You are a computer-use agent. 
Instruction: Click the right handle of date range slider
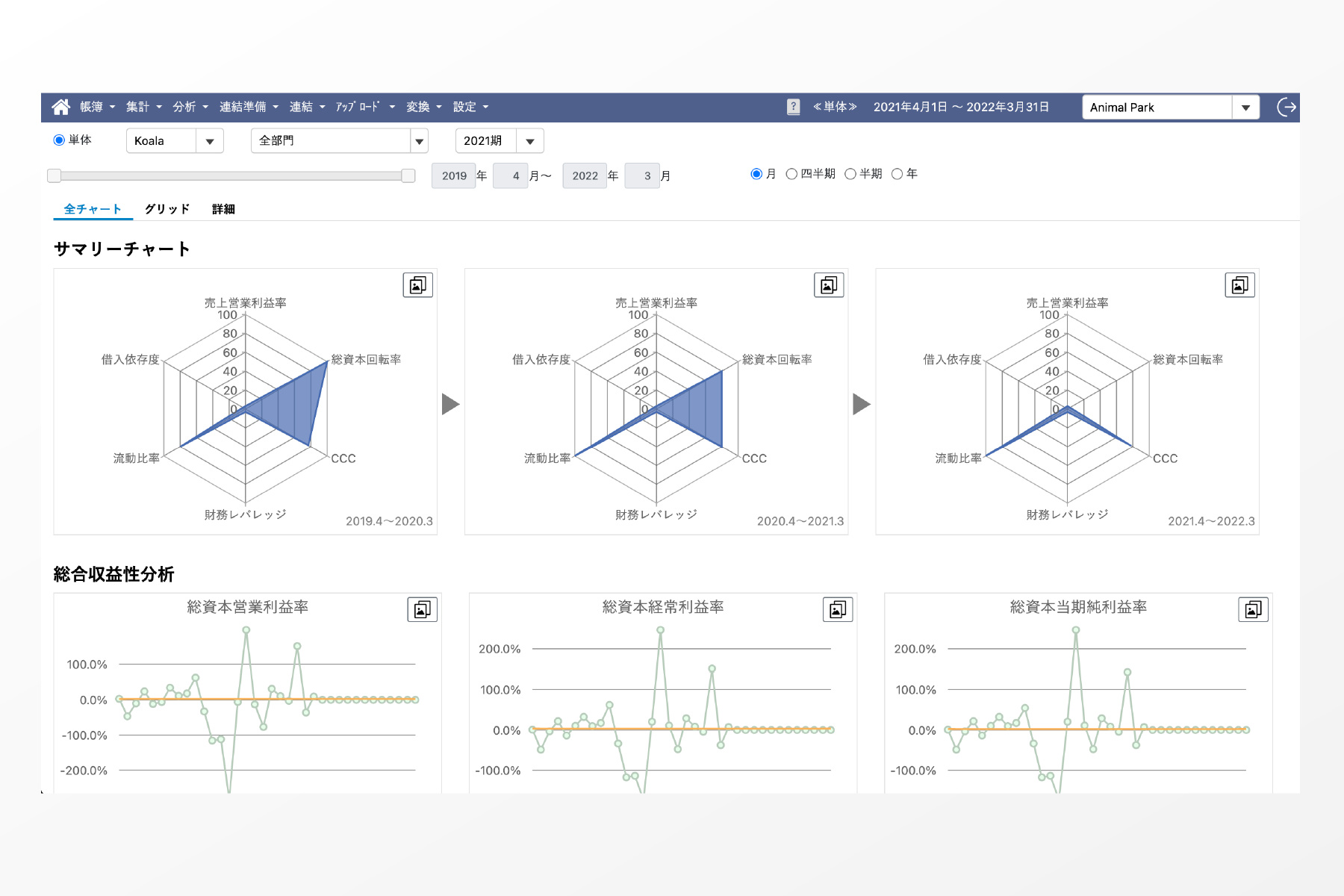(408, 175)
